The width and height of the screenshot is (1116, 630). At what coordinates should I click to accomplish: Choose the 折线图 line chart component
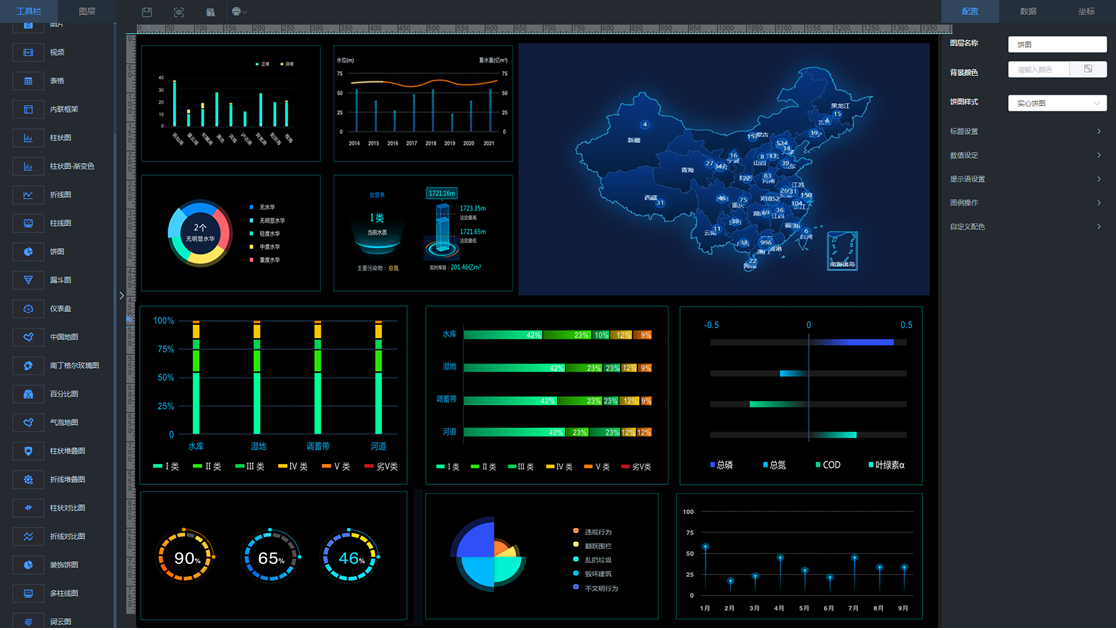point(60,195)
